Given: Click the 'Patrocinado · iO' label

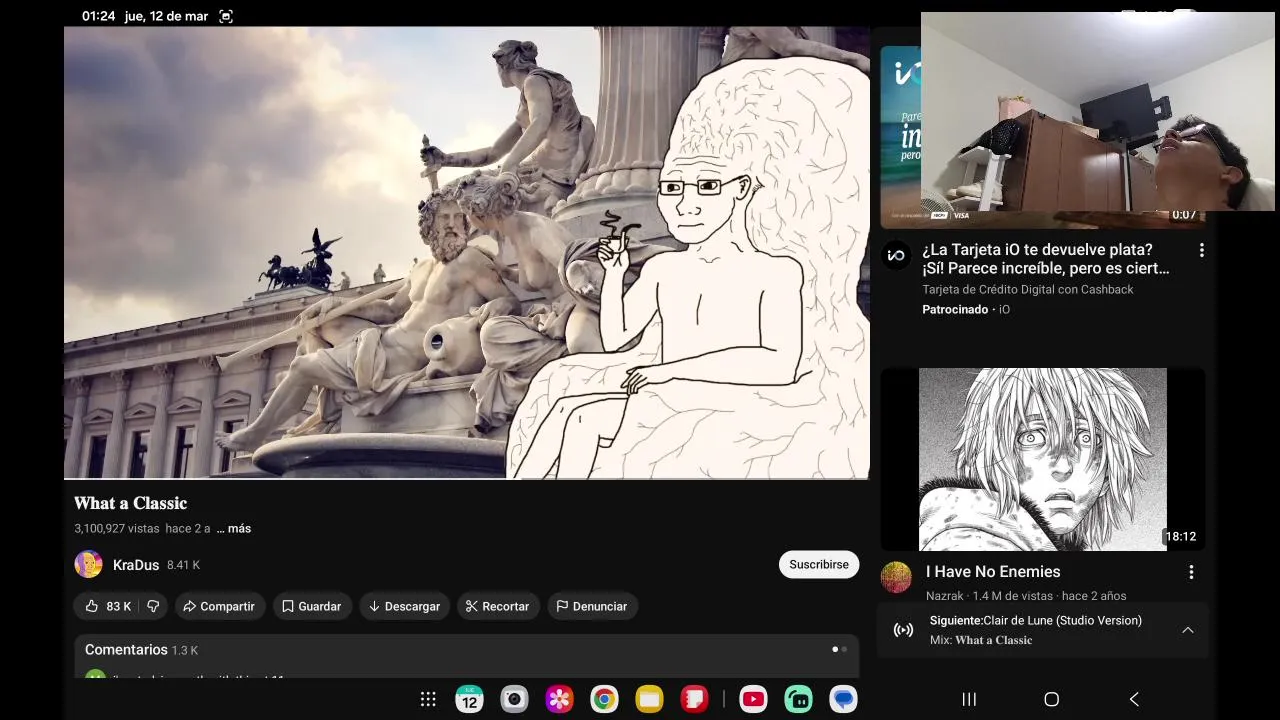Looking at the screenshot, I should click(966, 309).
